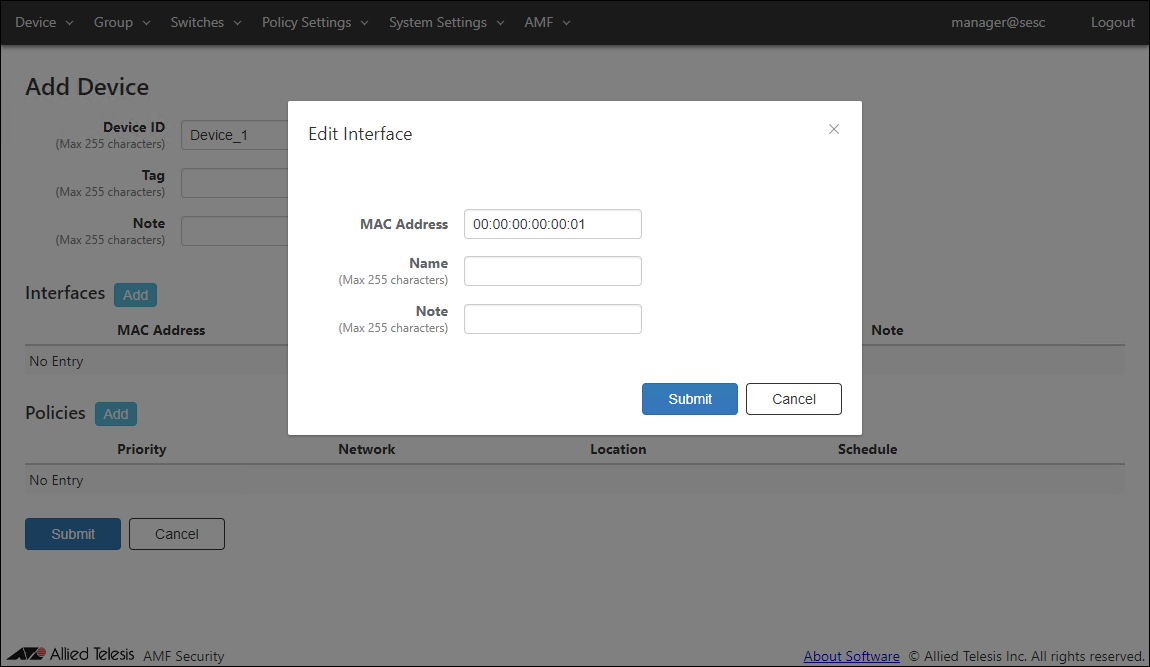Open the Device dropdown menu
Image resolution: width=1150 pixels, height=667 pixels.
pos(44,22)
